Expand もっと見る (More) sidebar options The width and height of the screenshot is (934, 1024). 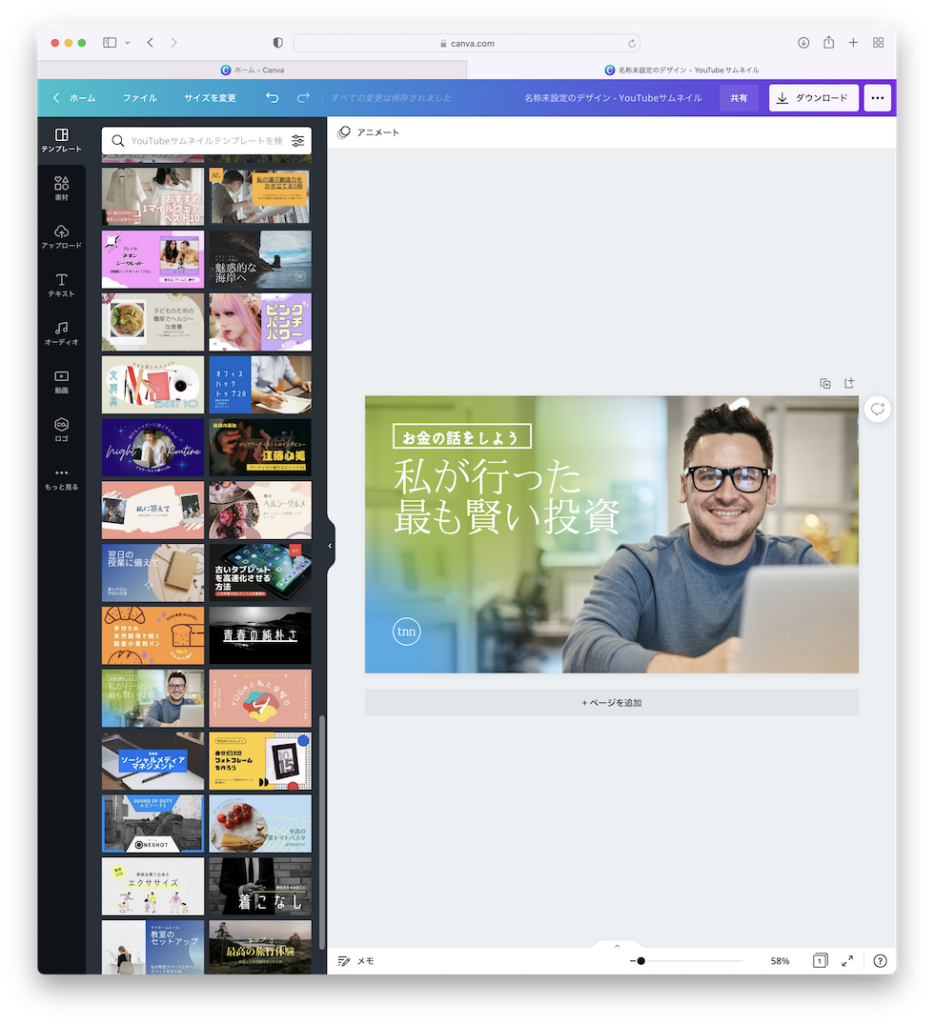(61, 478)
